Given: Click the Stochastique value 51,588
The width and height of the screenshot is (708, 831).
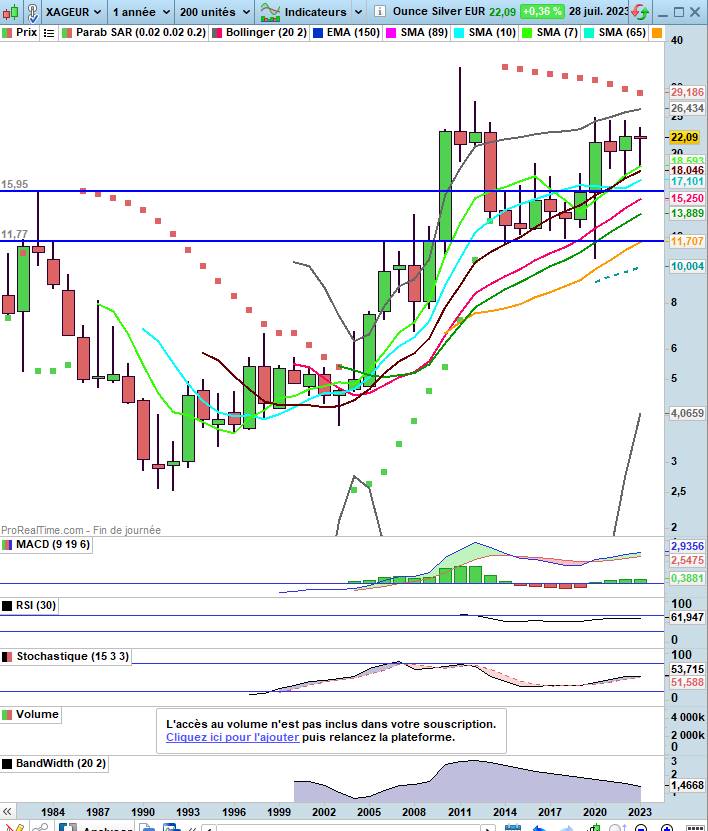Looking at the screenshot, I should (687, 682).
